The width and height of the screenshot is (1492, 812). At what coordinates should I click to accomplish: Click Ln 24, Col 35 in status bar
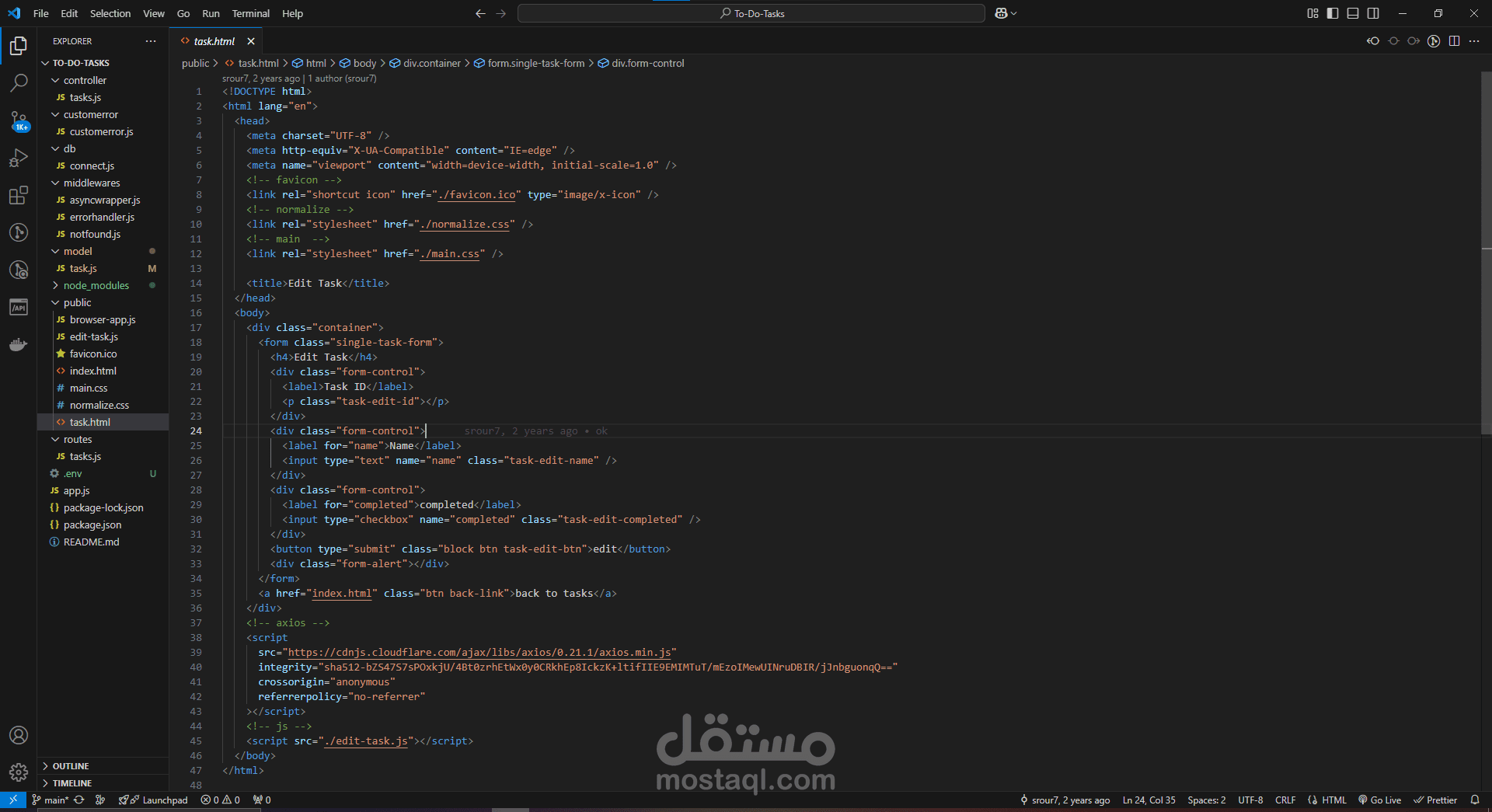[x=1149, y=800]
